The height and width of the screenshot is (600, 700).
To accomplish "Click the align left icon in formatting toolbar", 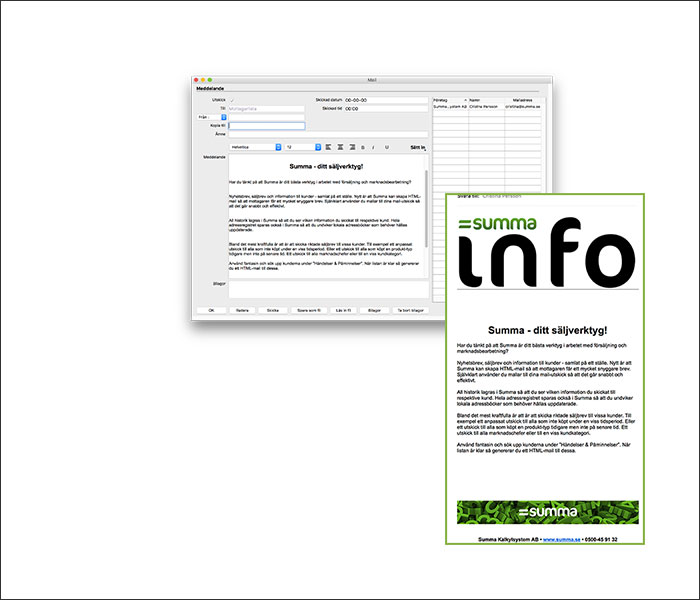I will (x=329, y=147).
